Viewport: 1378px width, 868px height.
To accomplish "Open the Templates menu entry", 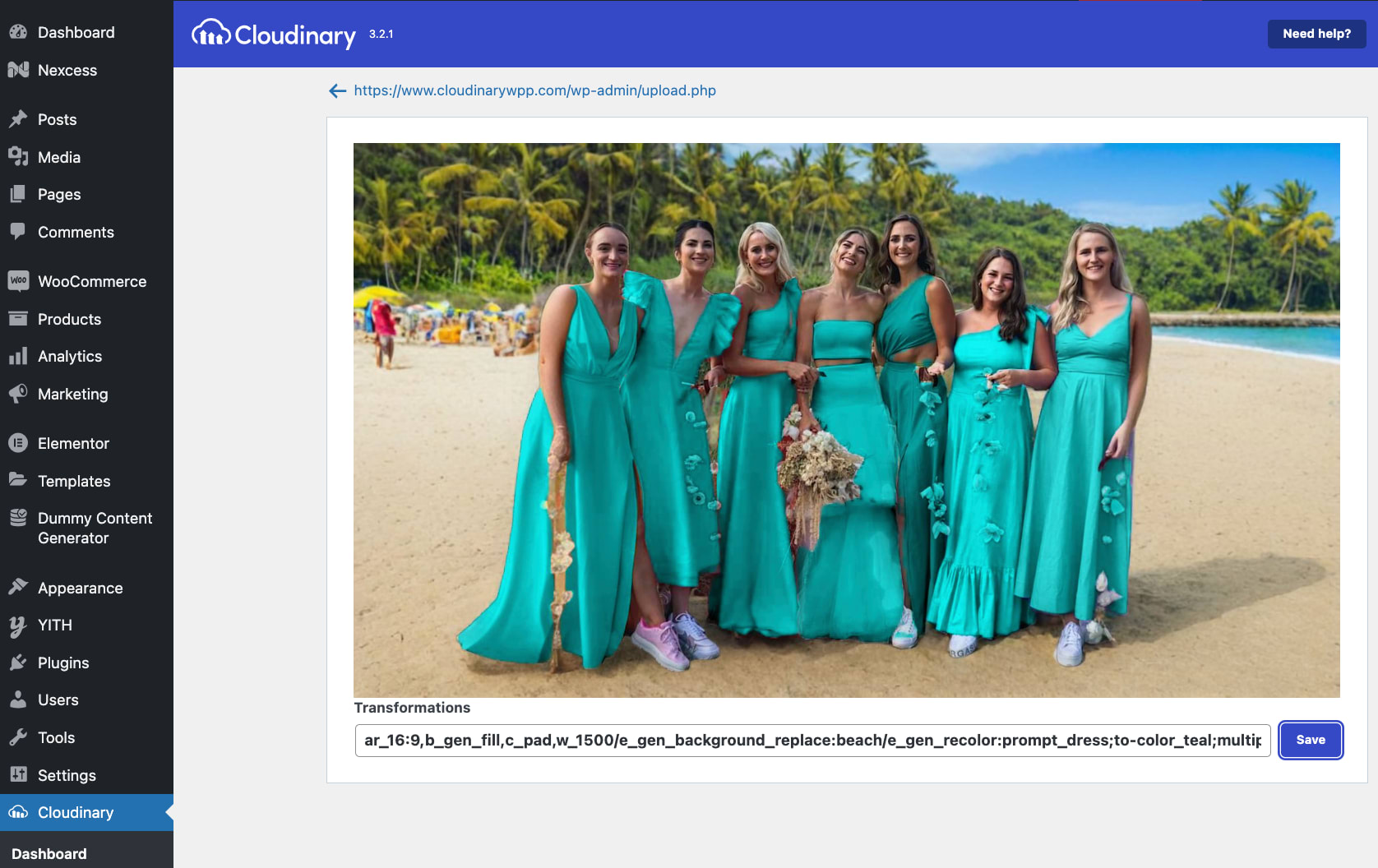I will [74, 481].
